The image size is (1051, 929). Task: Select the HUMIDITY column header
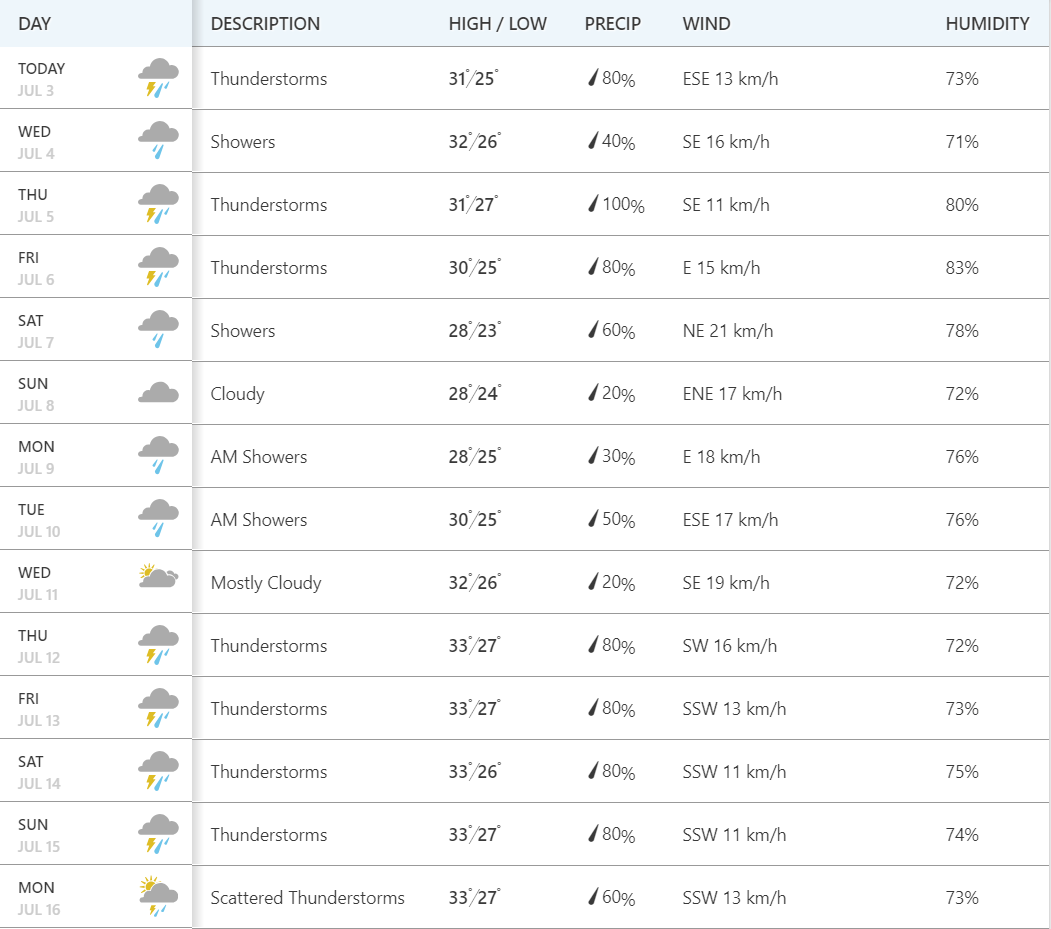pos(987,24)
